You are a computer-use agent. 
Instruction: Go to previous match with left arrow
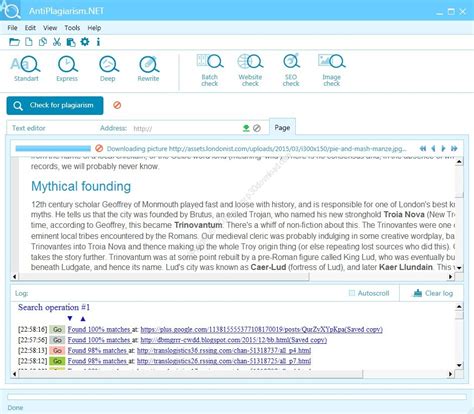tap(433, 148)
